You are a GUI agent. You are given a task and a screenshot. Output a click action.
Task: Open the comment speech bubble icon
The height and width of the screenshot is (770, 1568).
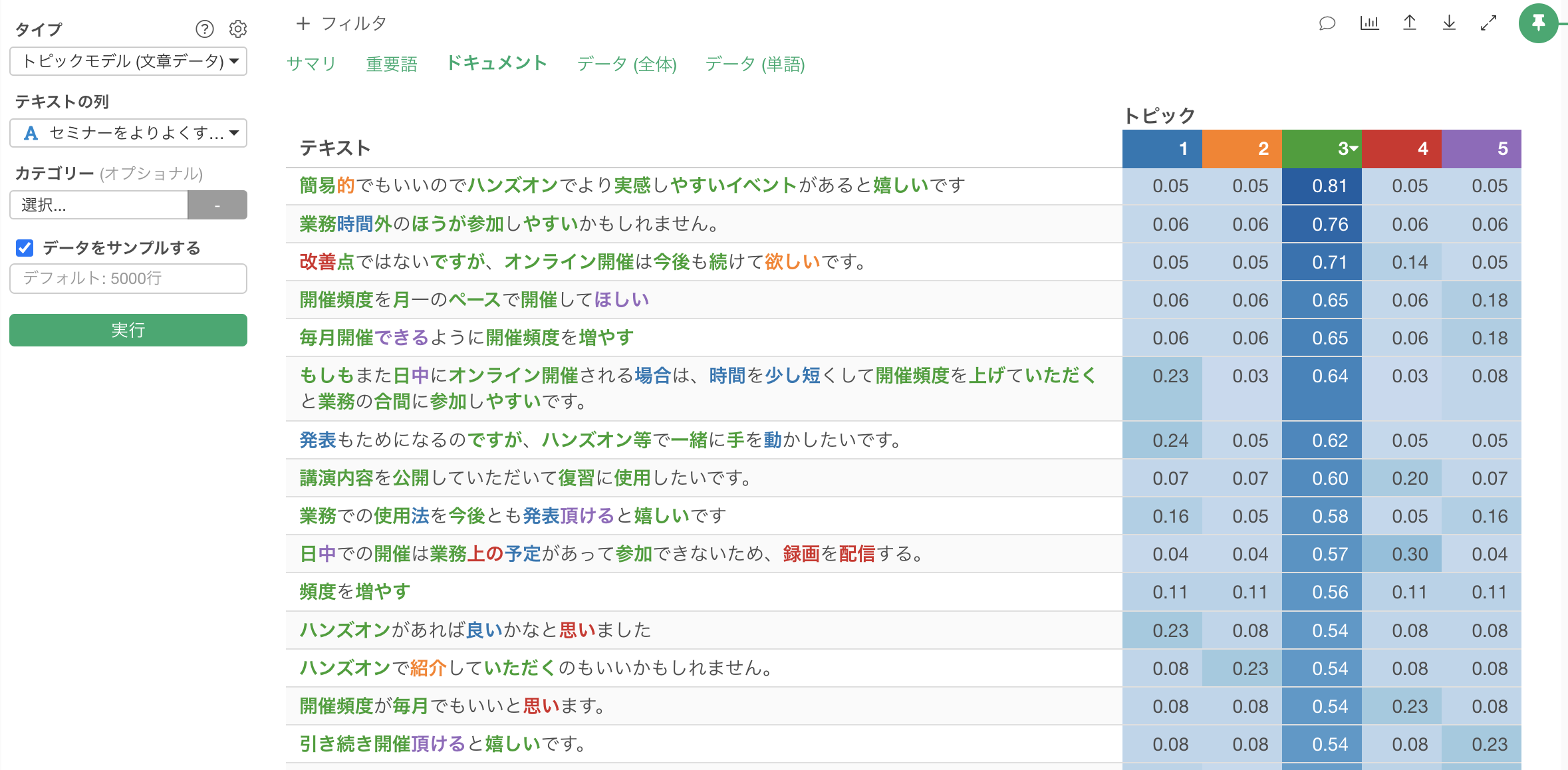click(1327, 23)
